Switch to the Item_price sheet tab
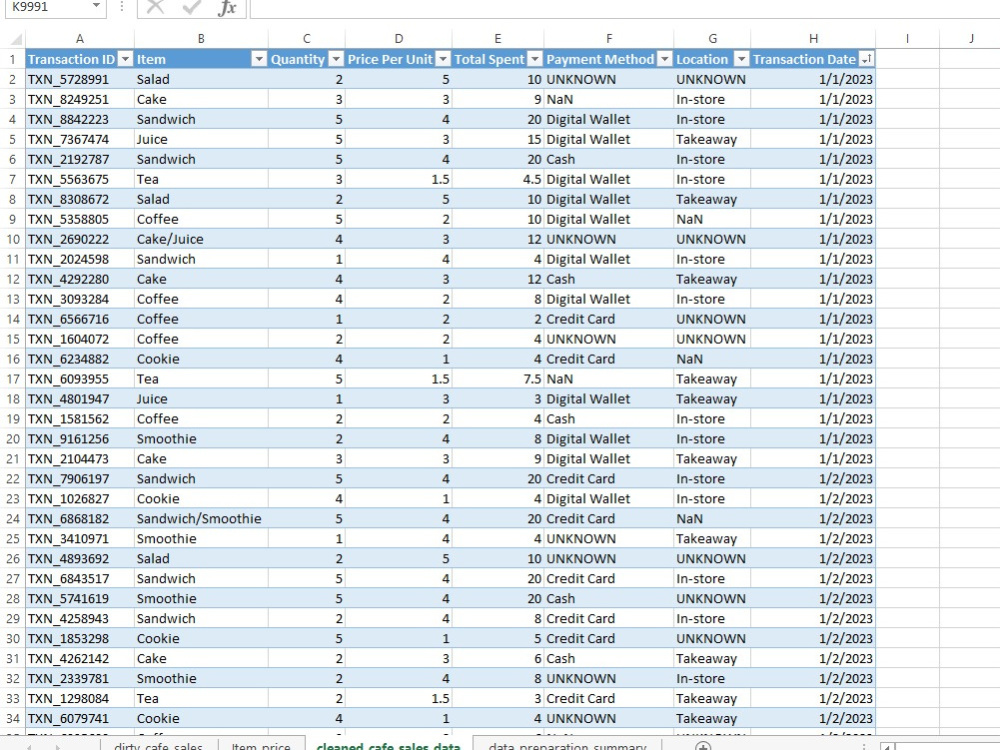The width and height of the screenshot is (1000, 750). 260,746
